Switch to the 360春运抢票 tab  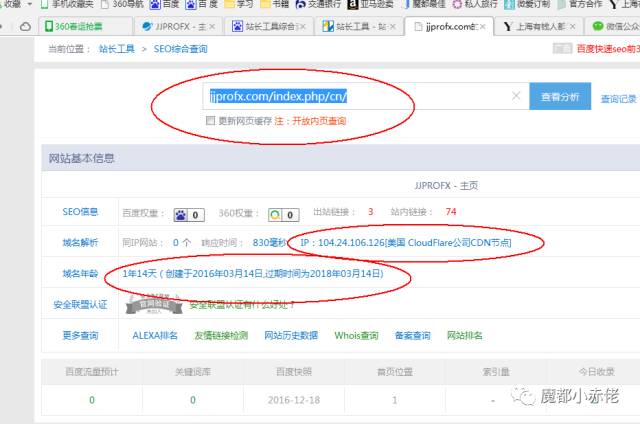(85, 27)
